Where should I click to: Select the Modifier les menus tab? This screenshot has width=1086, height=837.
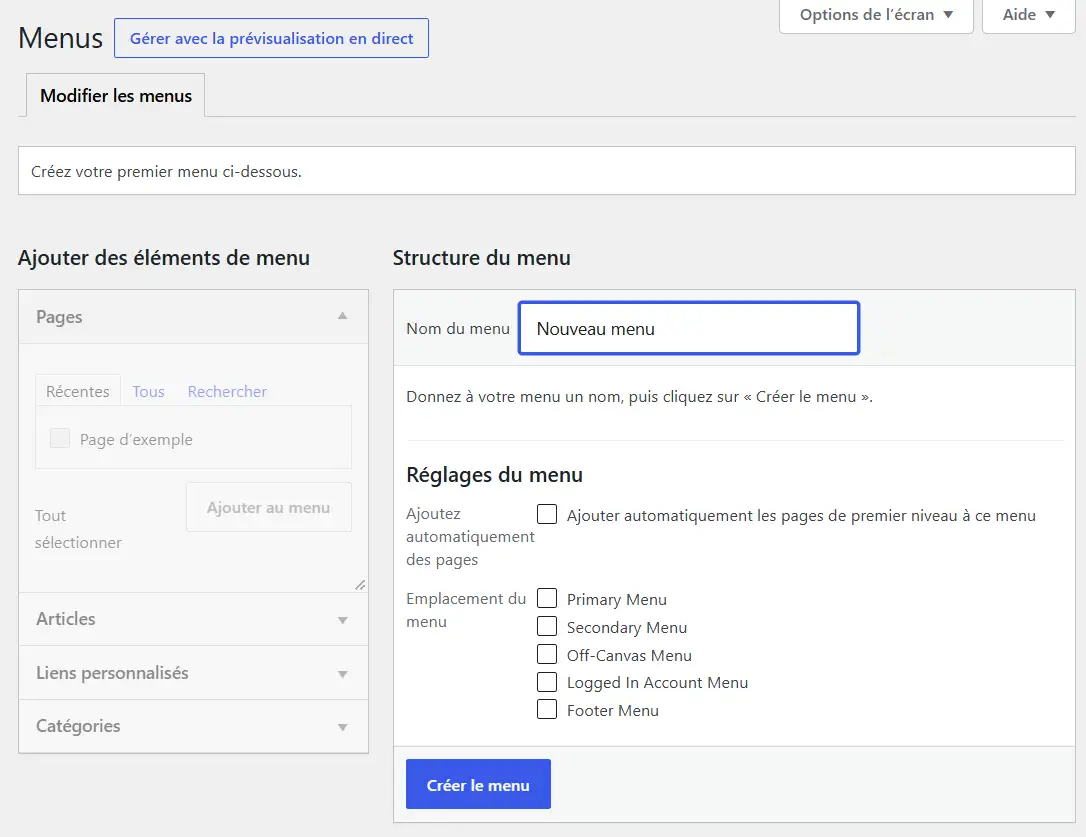(116, 96)
